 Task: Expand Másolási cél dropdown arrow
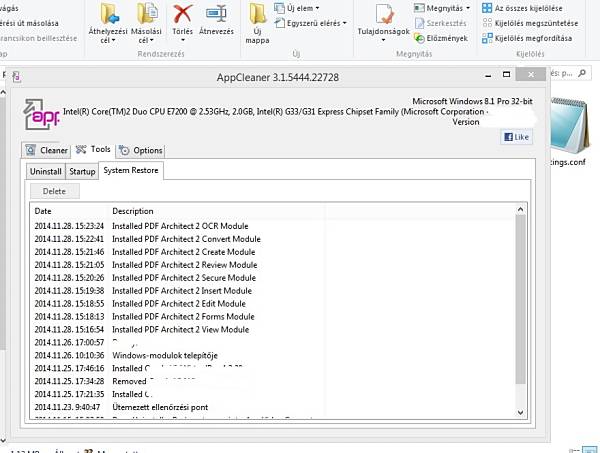[152, 41]
